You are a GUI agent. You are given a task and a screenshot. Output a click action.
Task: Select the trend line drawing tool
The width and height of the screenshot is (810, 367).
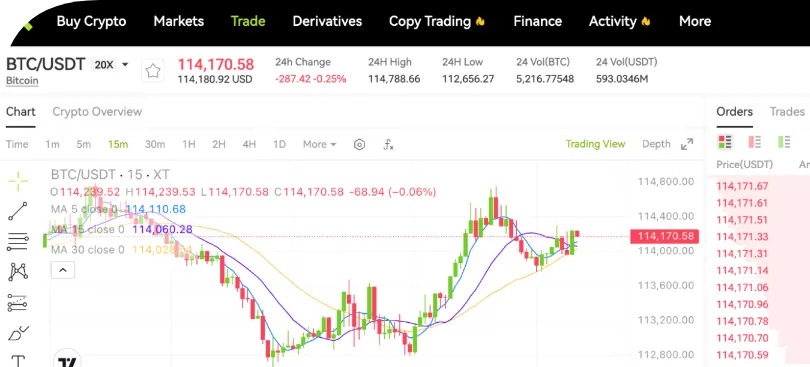pyautogui.click(x=18, y=211)
